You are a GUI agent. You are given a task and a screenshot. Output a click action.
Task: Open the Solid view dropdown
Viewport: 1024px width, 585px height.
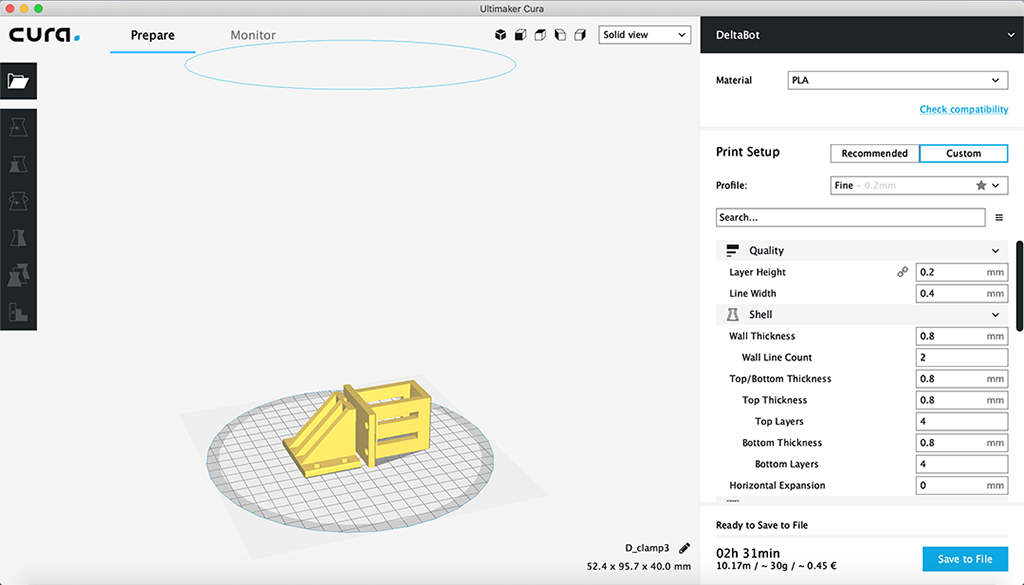click(x=645, y=35)
